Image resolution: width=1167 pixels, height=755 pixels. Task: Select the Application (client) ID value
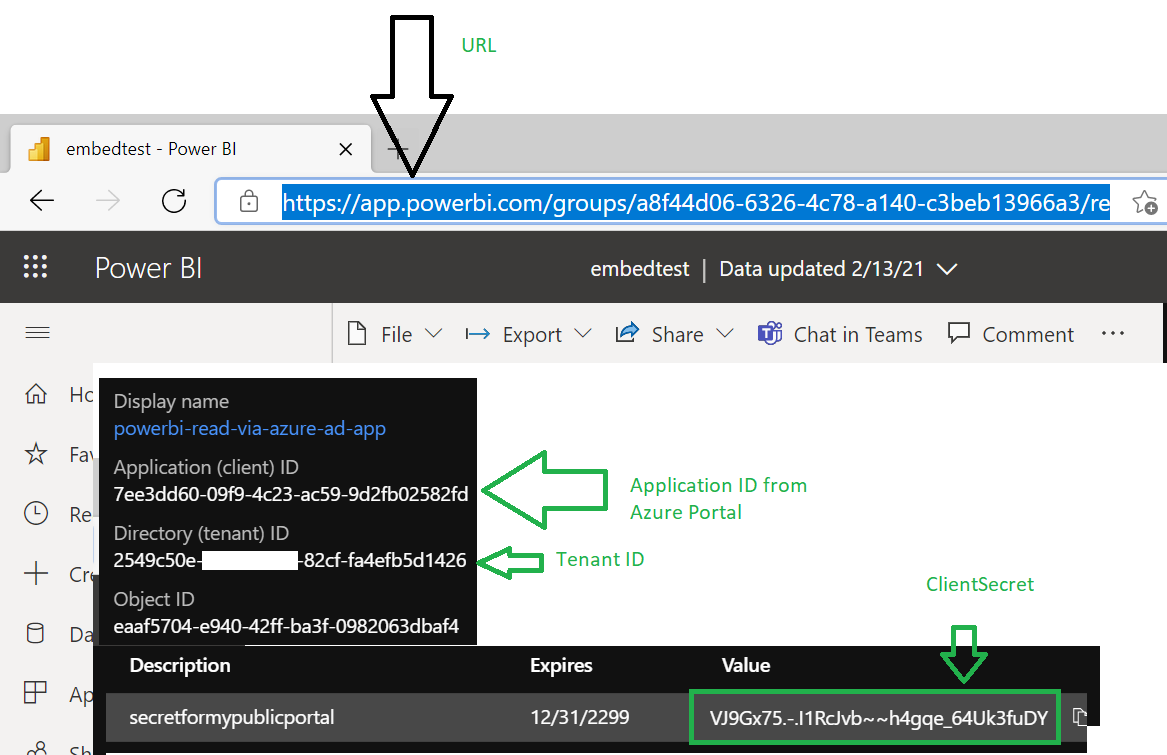tap(291, 494)
